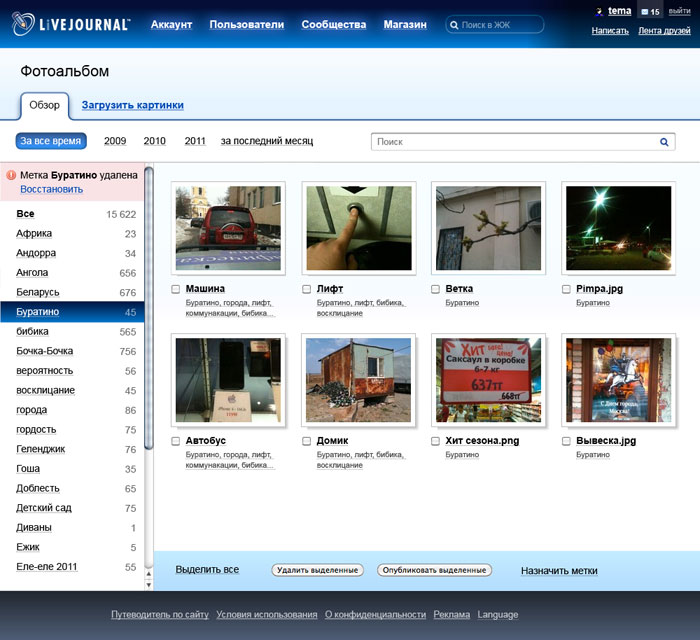Switch to the Загрузить картинки tab
Viewport: 700px width, 640px height.
132,105
